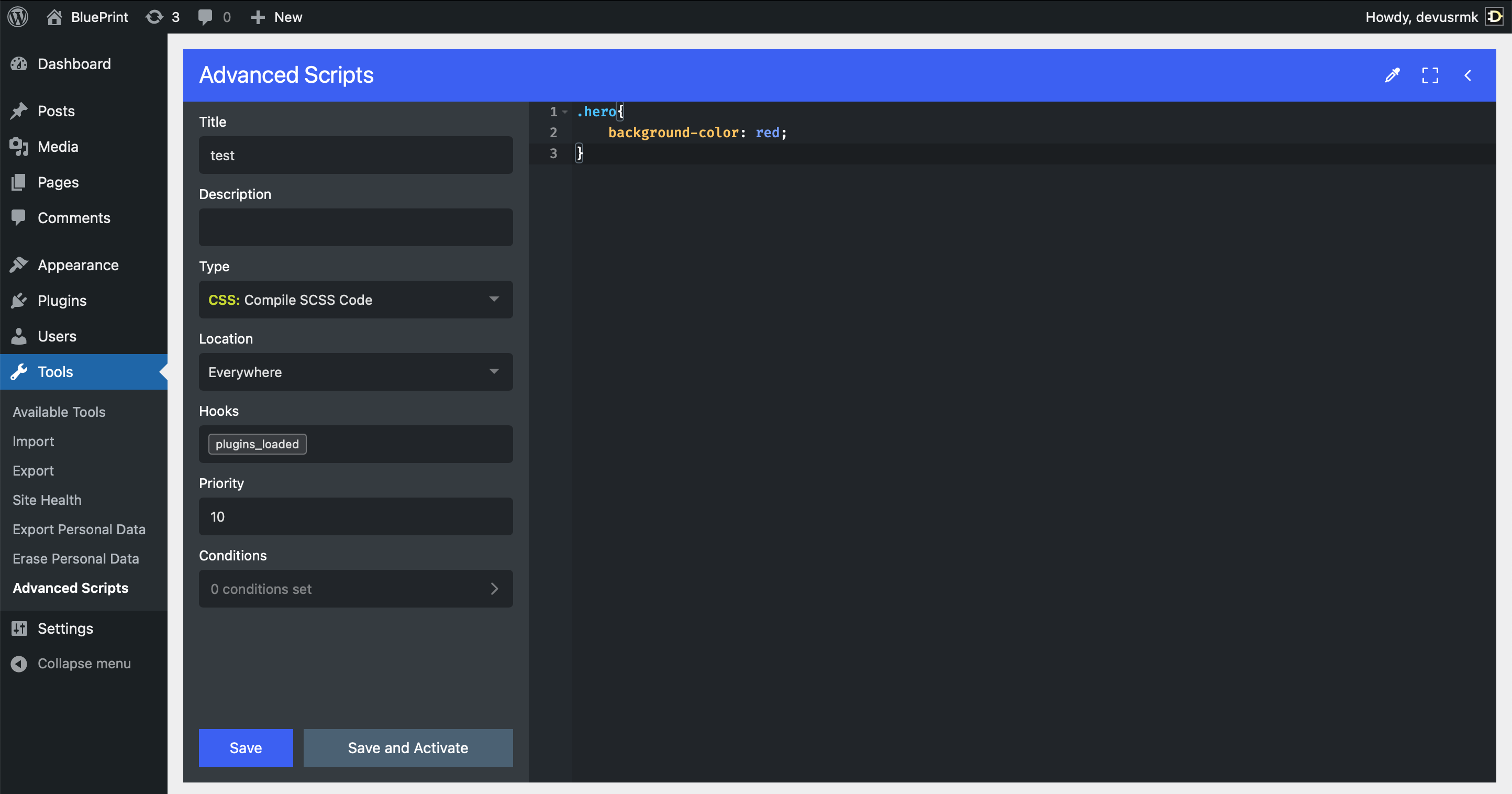Viewport: 1512px width, 794px height.
Task: Edit the Title field containing test
Action: click(x=355, y=155)
